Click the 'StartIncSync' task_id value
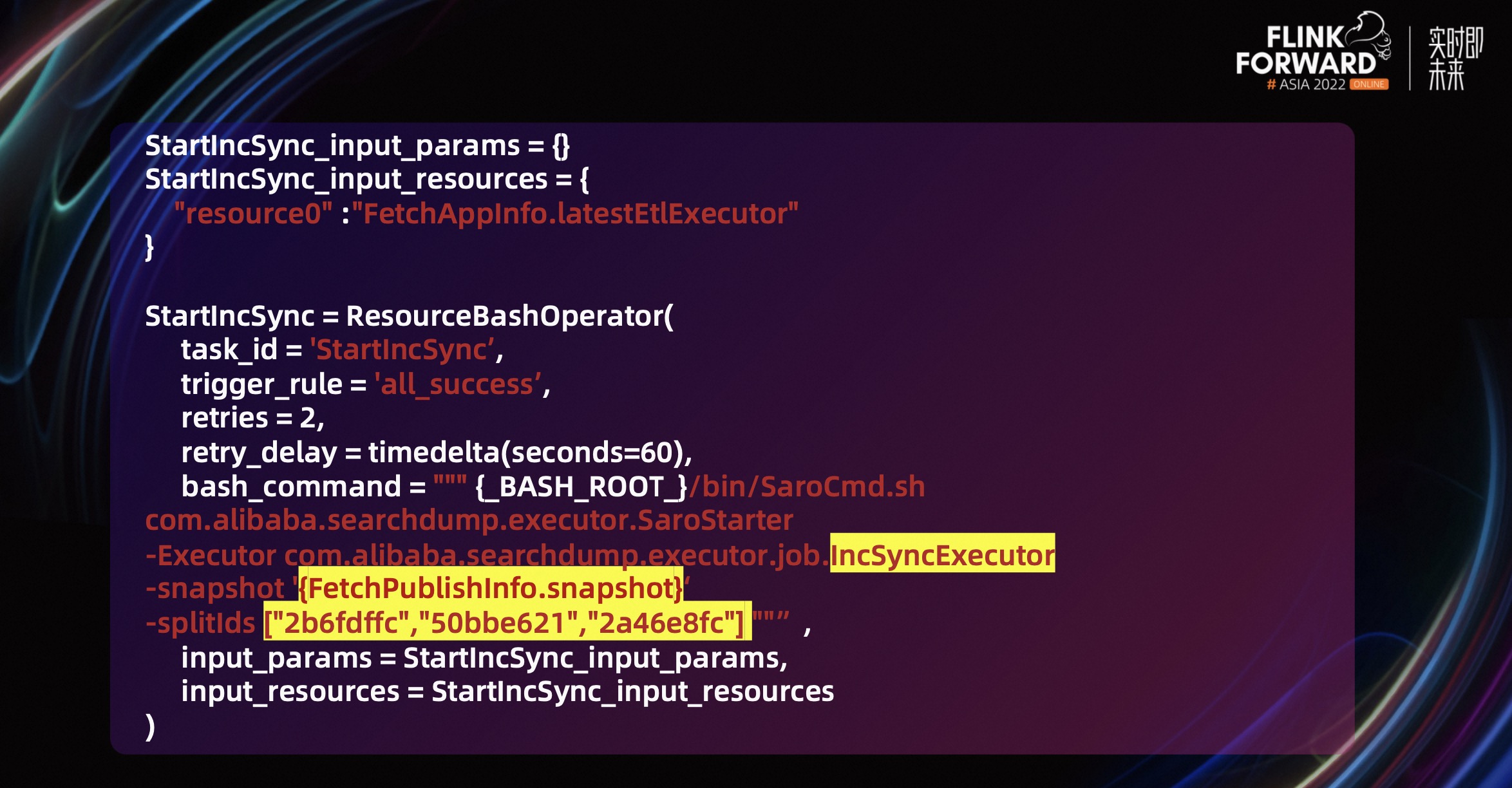The width and height of the screenshot is (1512, 788). pyautogui.click(x=402, y=350)
